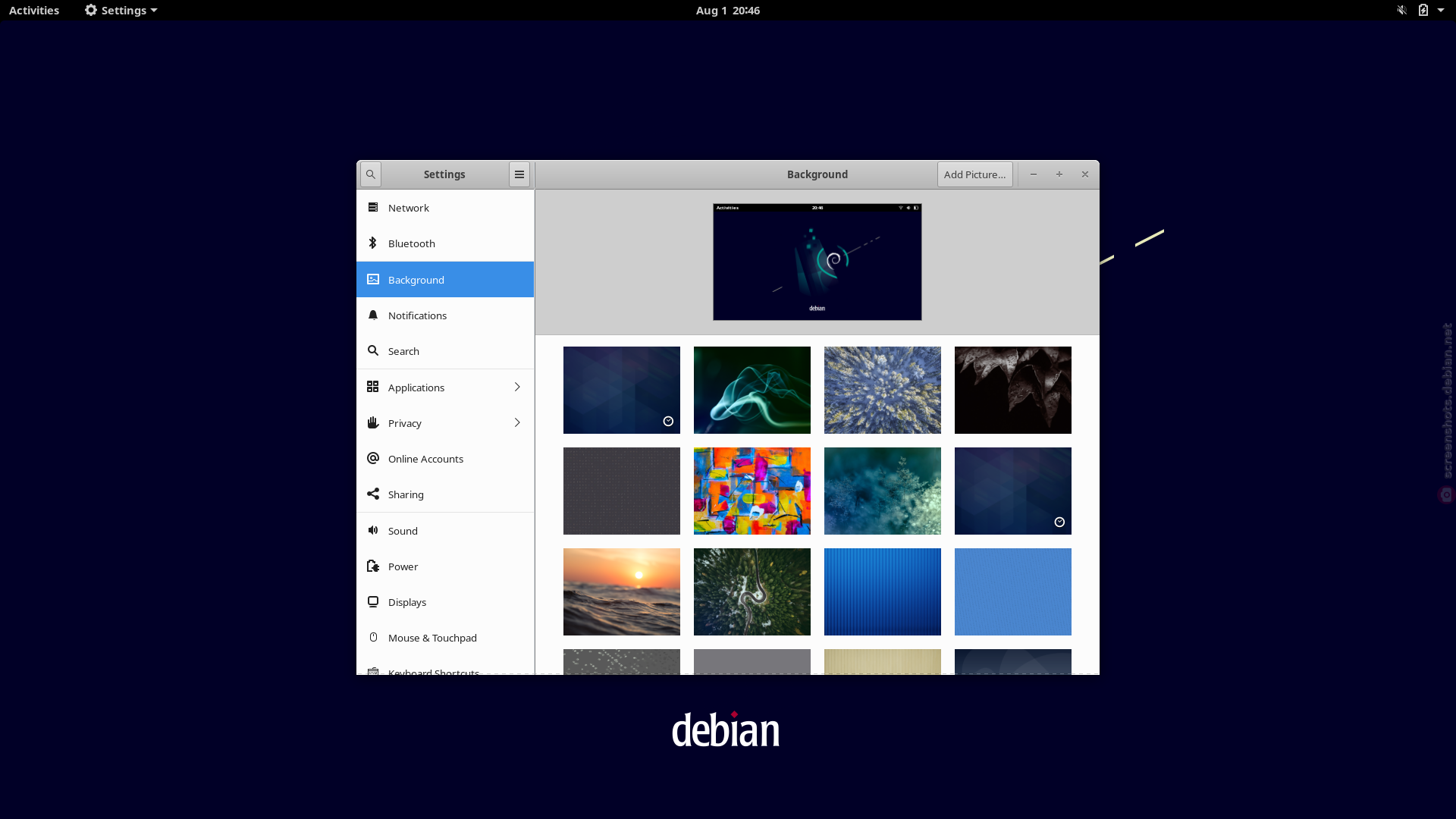Image resolution: width=1456 pixels, height=819 pixels.
Task: Open the Settings hamburger menu
Action: (519, 174)
